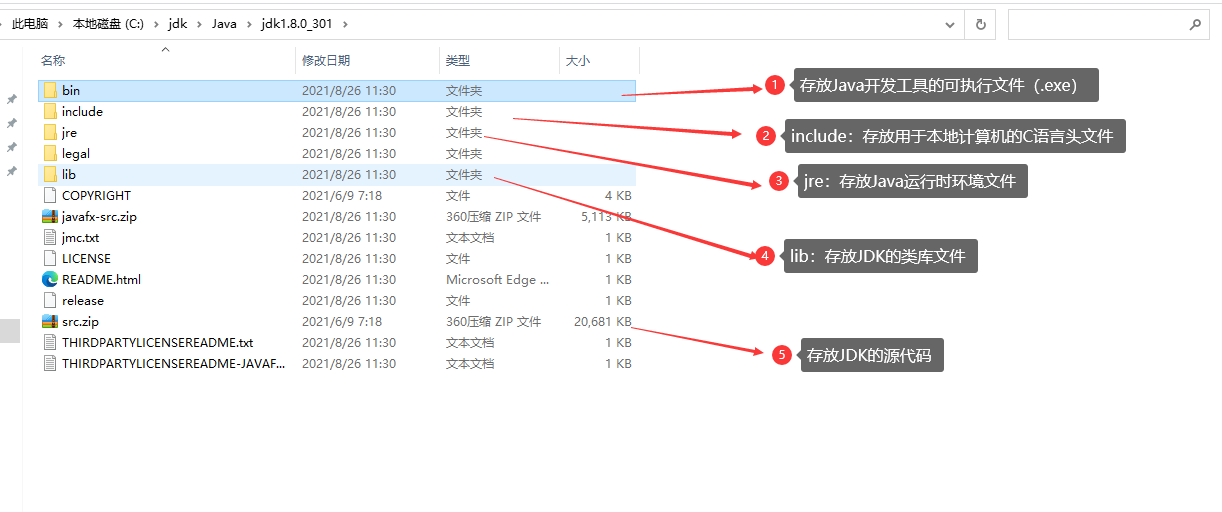Click the 20,681 KB size of src.zip
This screenshot has width=1222, height=512.
(x=602, y=321)
